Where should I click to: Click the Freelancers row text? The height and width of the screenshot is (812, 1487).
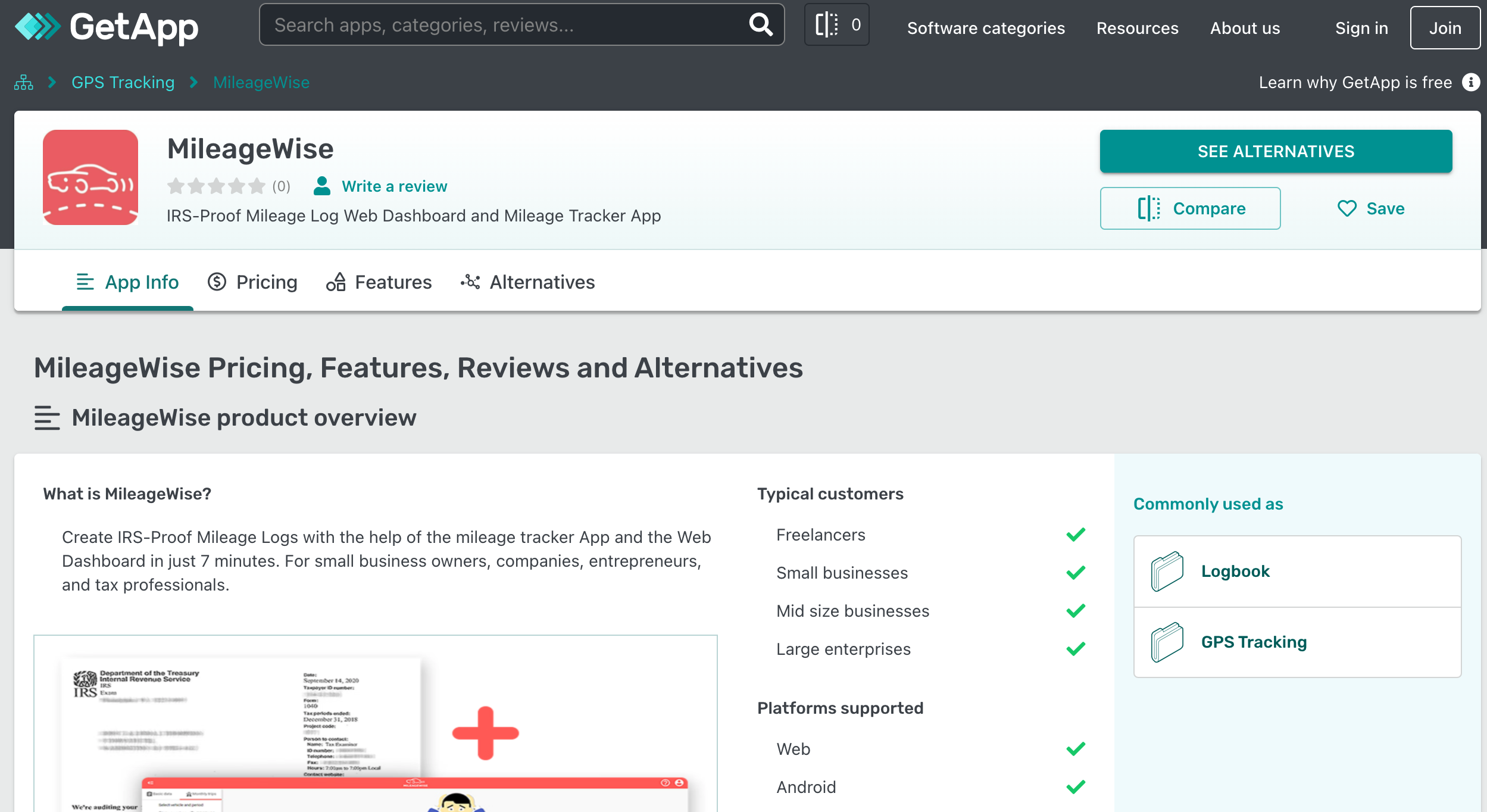[820, 535]
